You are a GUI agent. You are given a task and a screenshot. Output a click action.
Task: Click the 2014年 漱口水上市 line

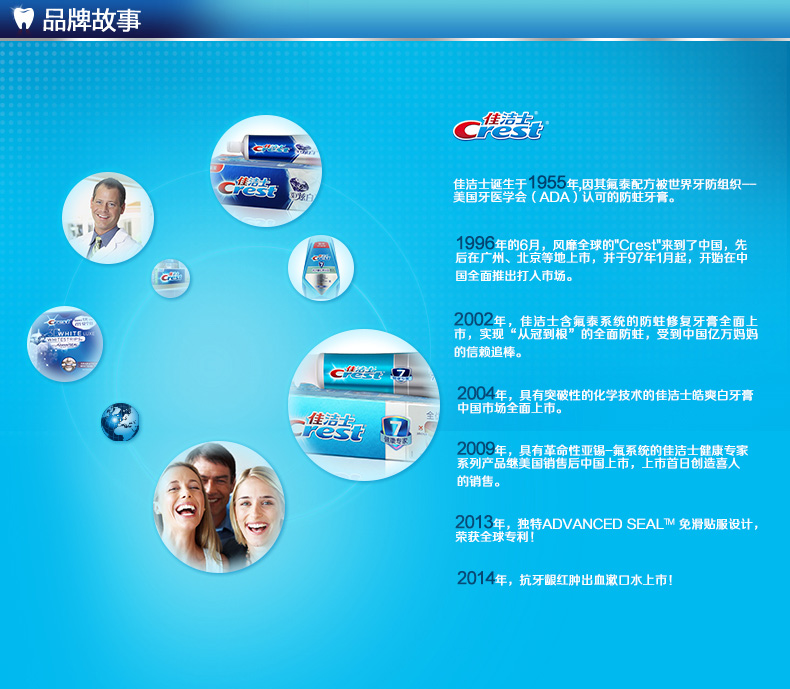(565, 579)
